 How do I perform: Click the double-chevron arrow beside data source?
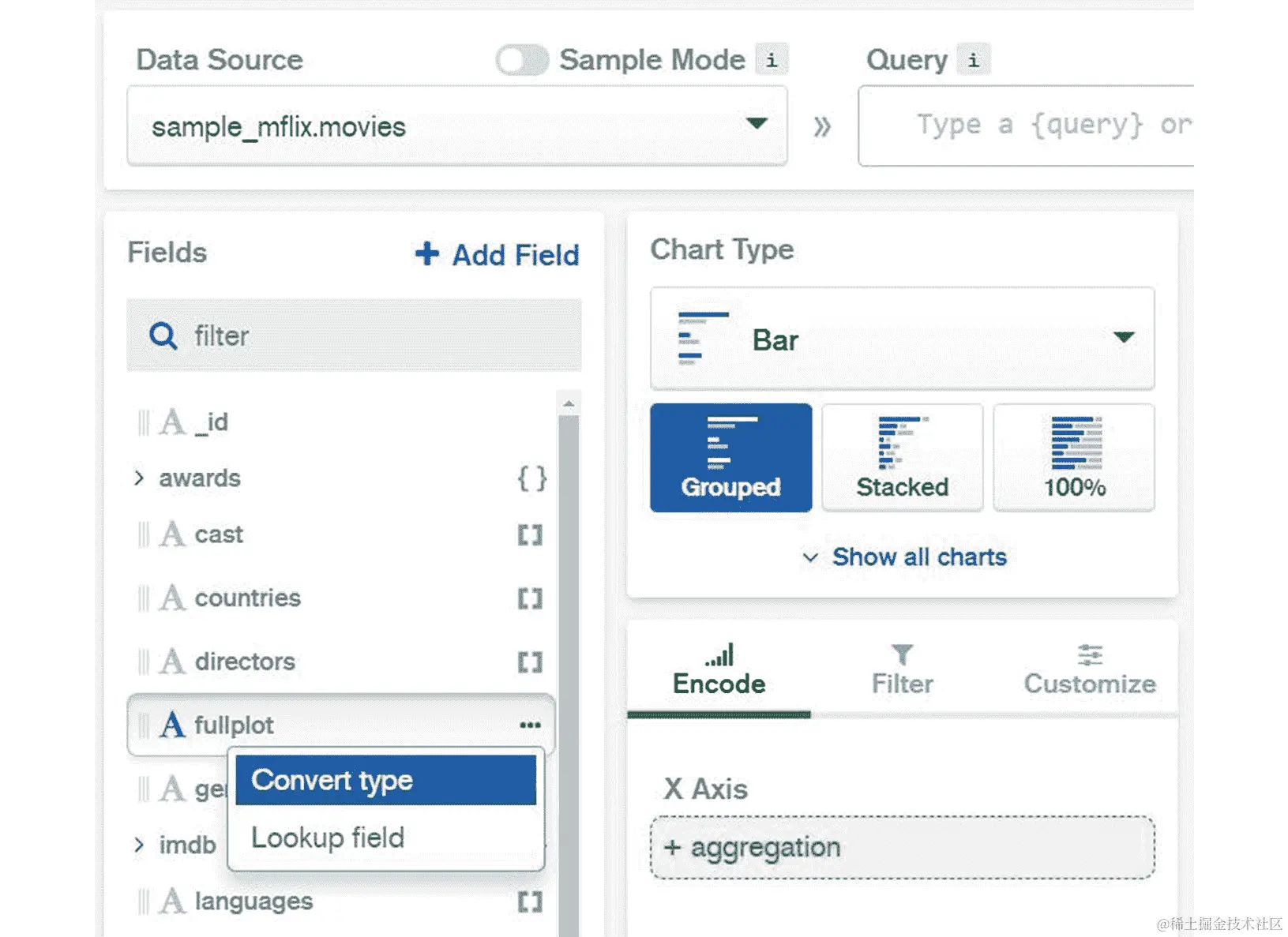822,126
